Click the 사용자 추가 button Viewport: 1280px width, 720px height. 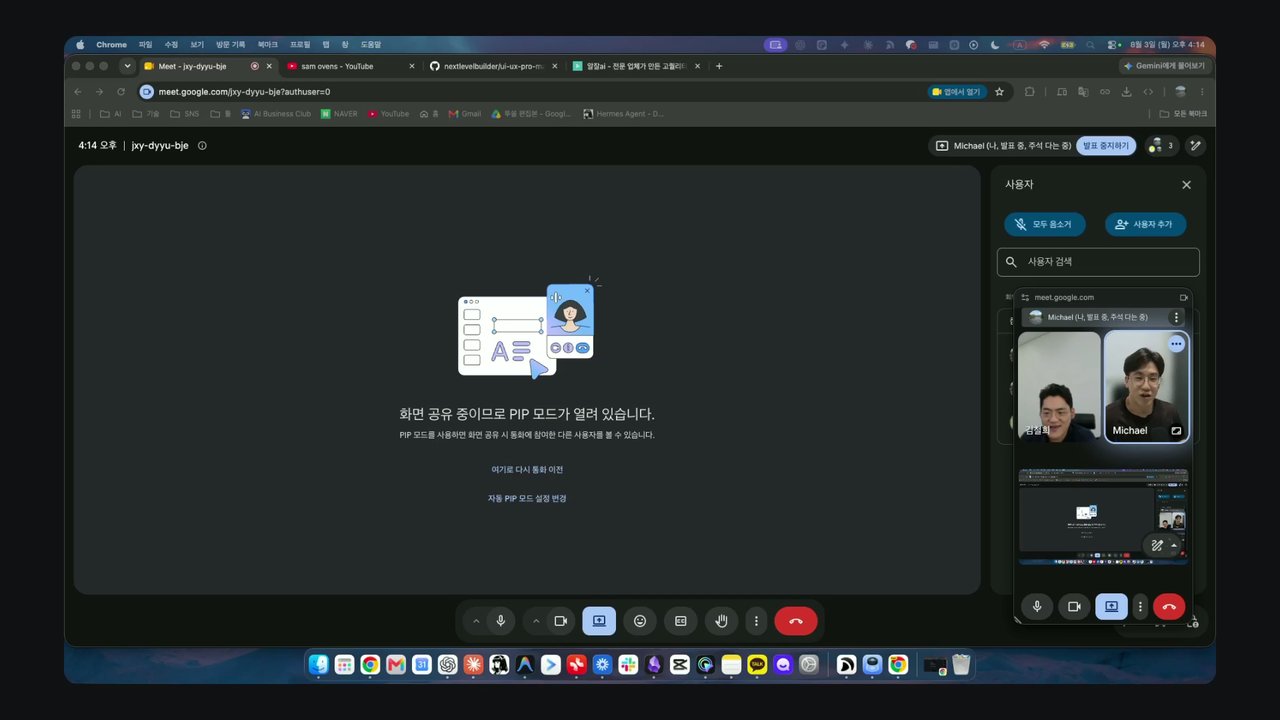tap(1146, 225)
